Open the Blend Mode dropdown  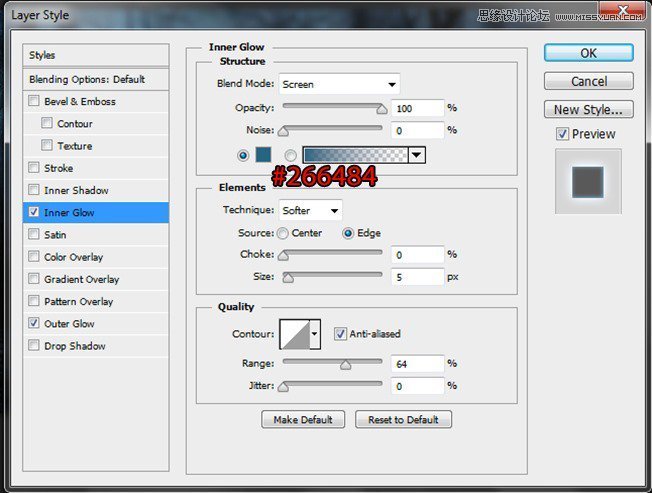[x=339, y=84]
